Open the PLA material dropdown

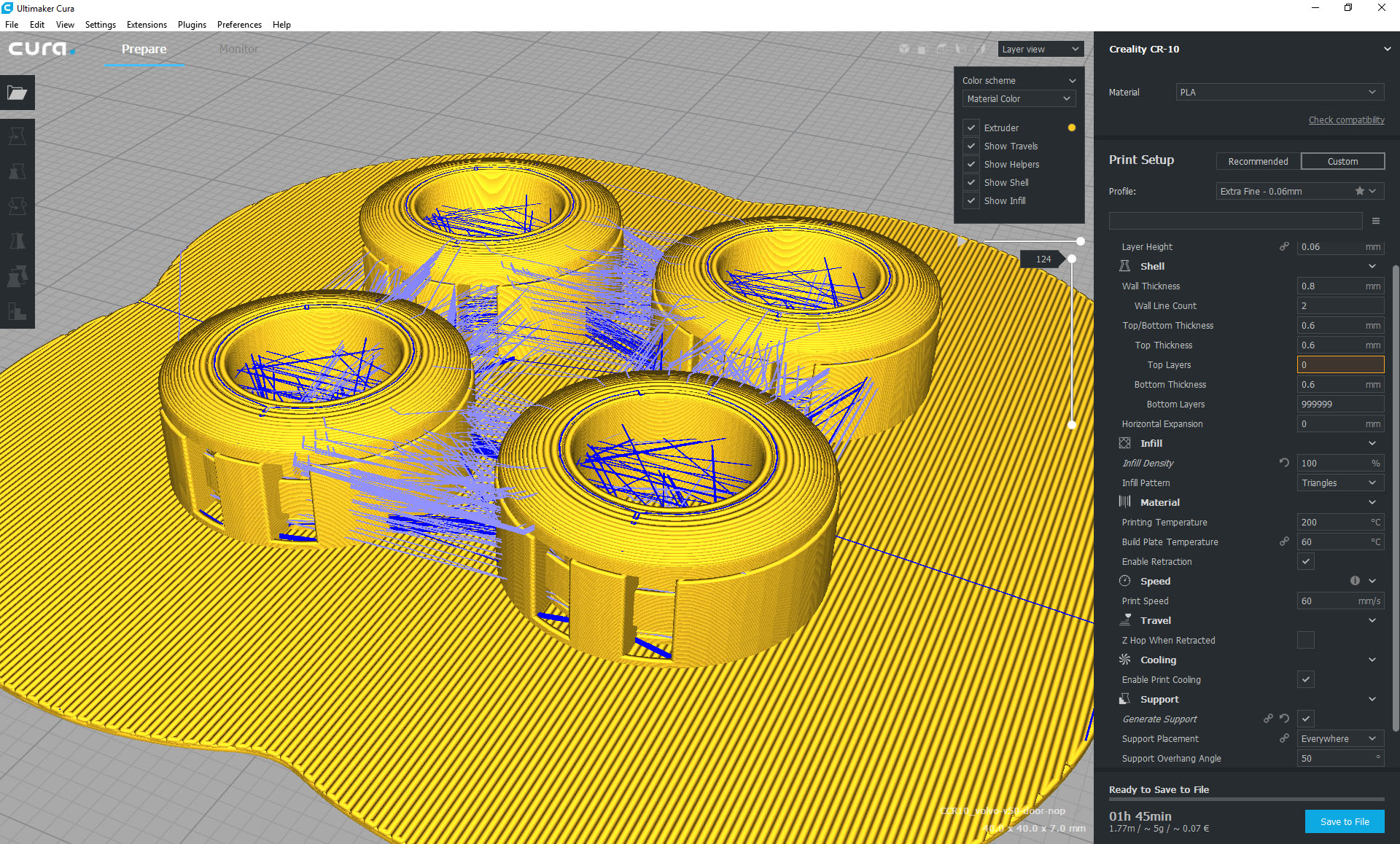click(1280, 92)
